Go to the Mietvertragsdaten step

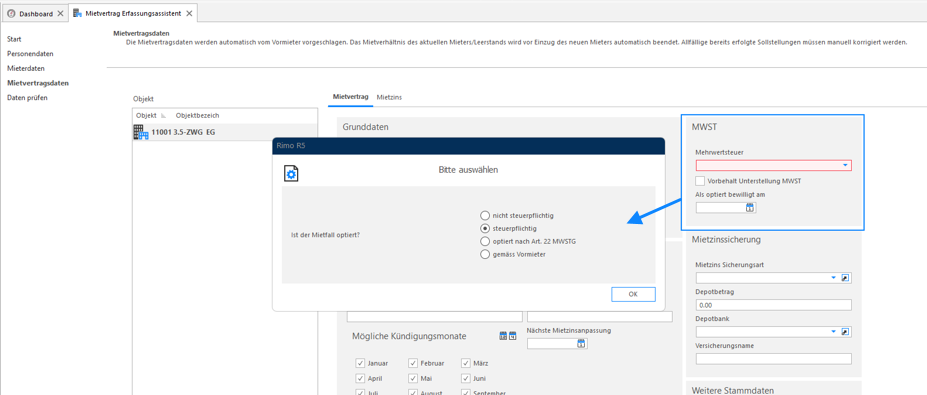coord(38,83)
